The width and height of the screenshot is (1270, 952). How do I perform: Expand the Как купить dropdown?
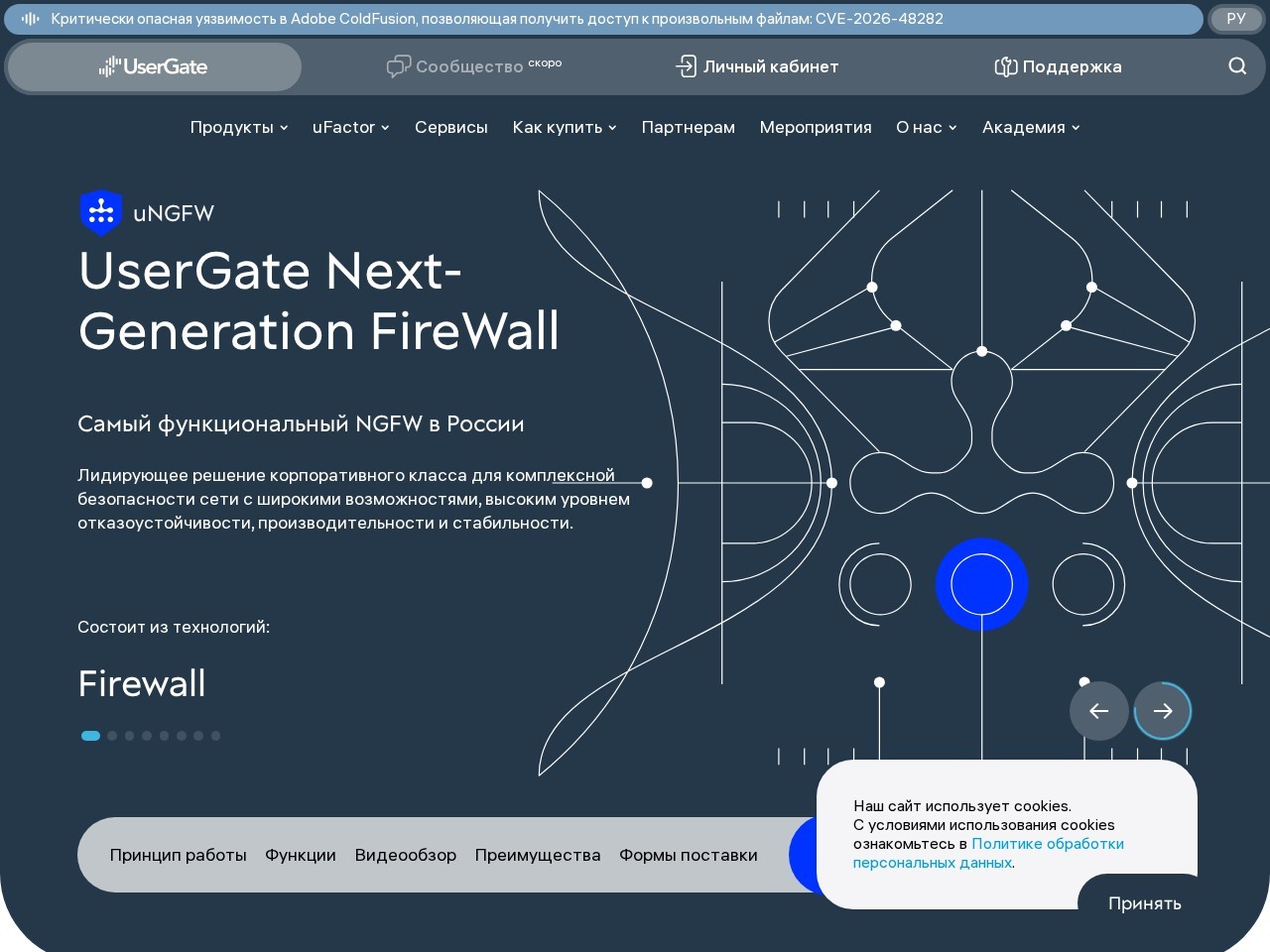pos(565,127)
